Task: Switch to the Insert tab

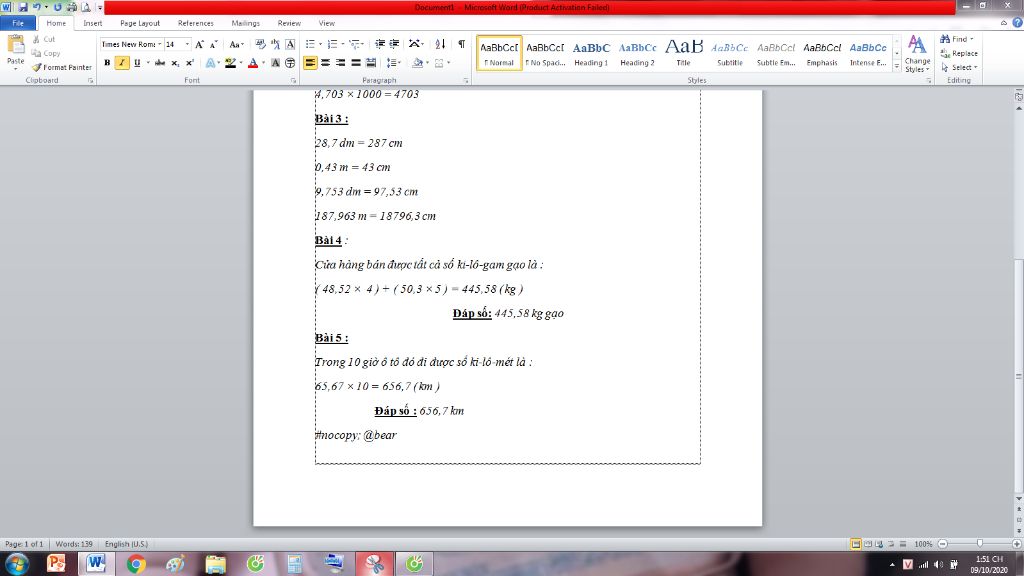Action: [x=92, y=23]
